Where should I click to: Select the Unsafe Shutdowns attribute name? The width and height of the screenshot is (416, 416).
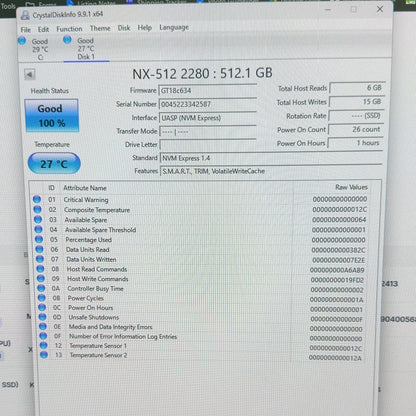[x=93, y=317]
